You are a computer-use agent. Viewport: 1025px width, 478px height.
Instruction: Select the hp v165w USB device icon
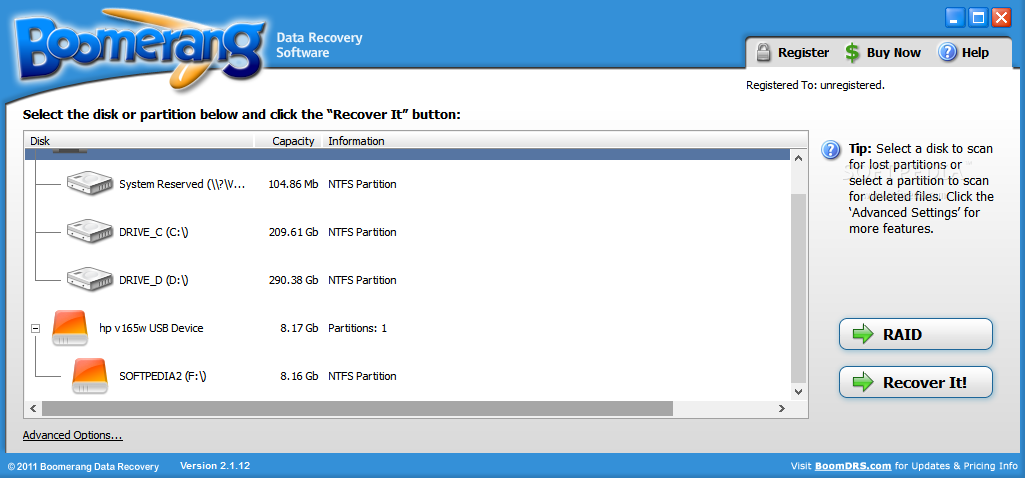tap(70, 328)
